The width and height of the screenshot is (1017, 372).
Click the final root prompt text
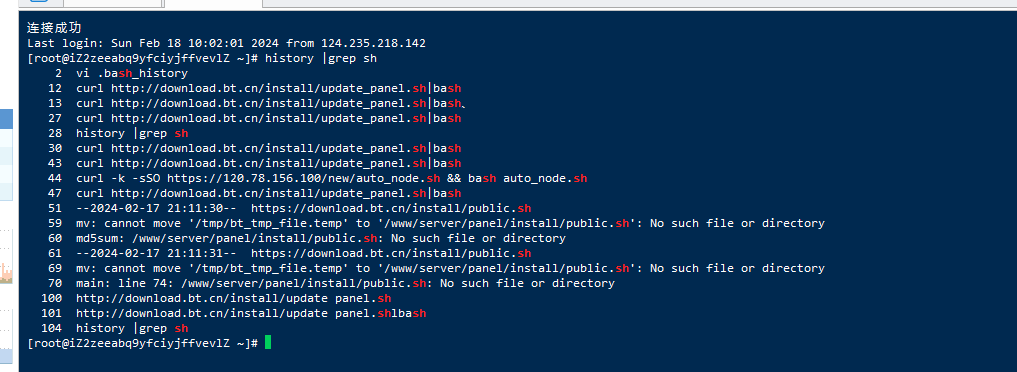pos(143,343)
